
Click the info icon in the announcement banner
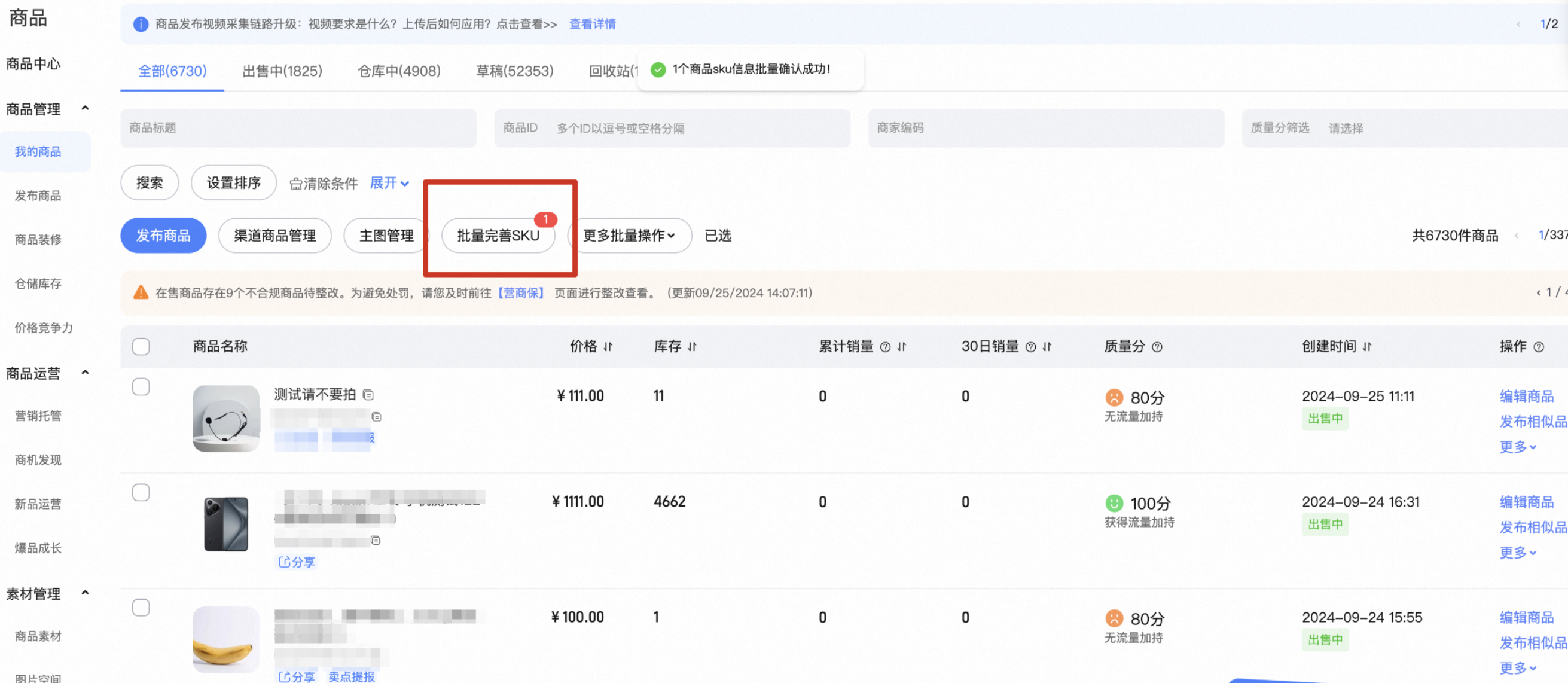[141, 24]
